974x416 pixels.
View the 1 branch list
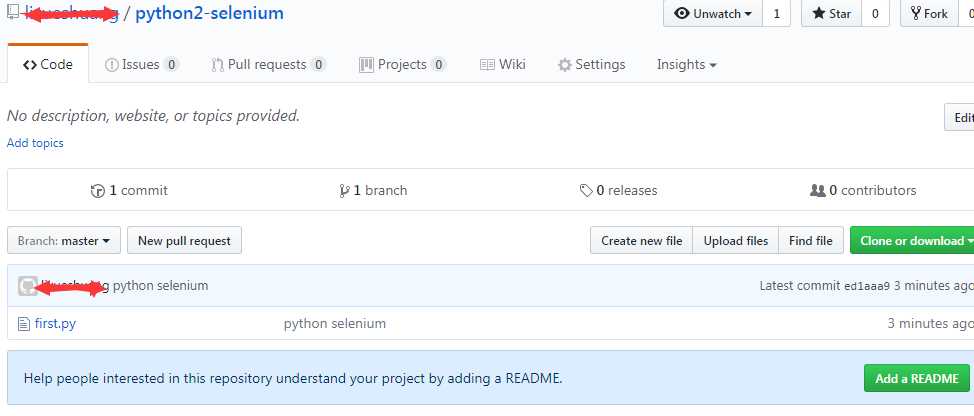coord(373,191)
